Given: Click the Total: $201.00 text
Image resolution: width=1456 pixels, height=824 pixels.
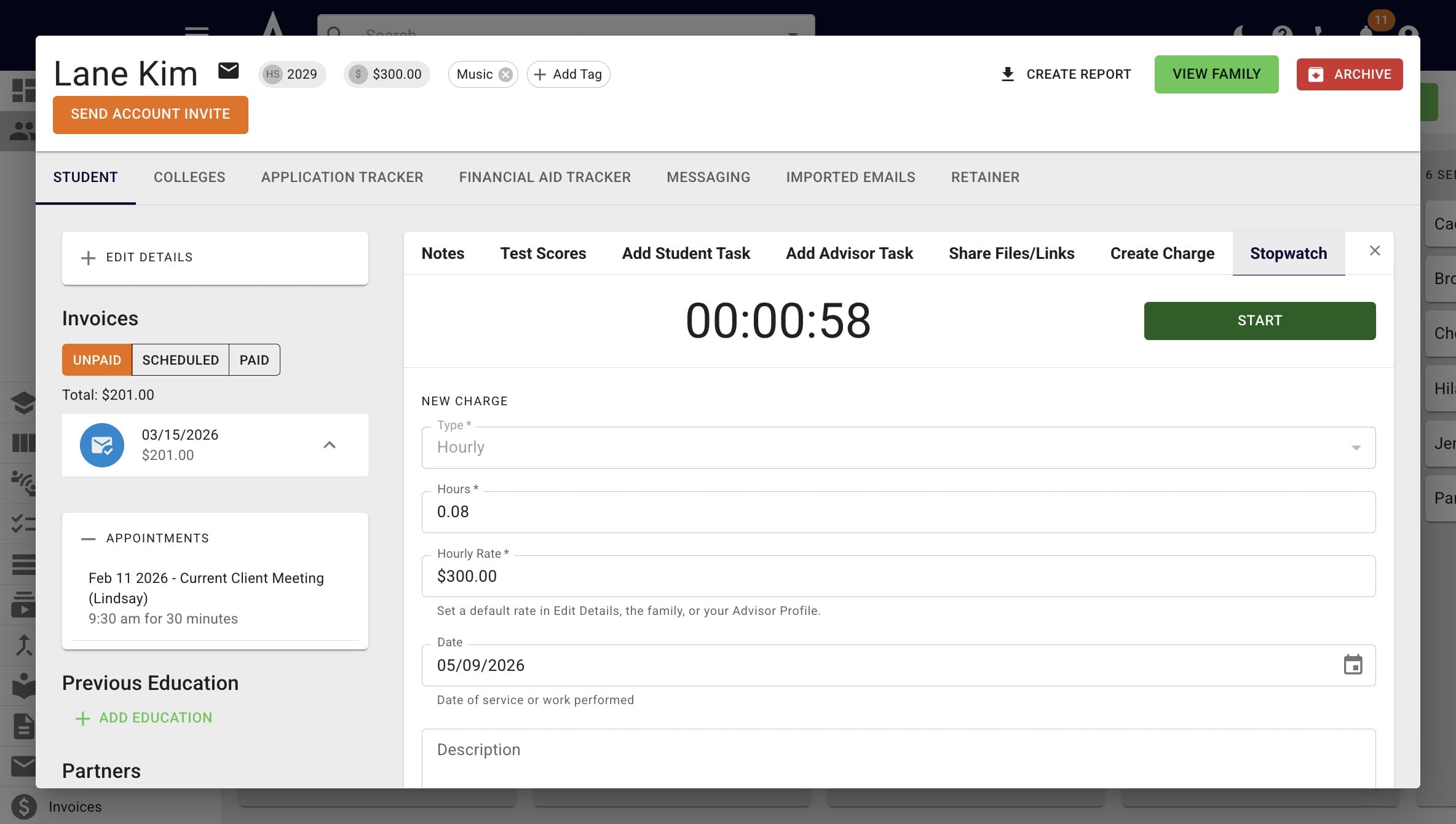Looking at the screenshot, I should click(108, 395).
